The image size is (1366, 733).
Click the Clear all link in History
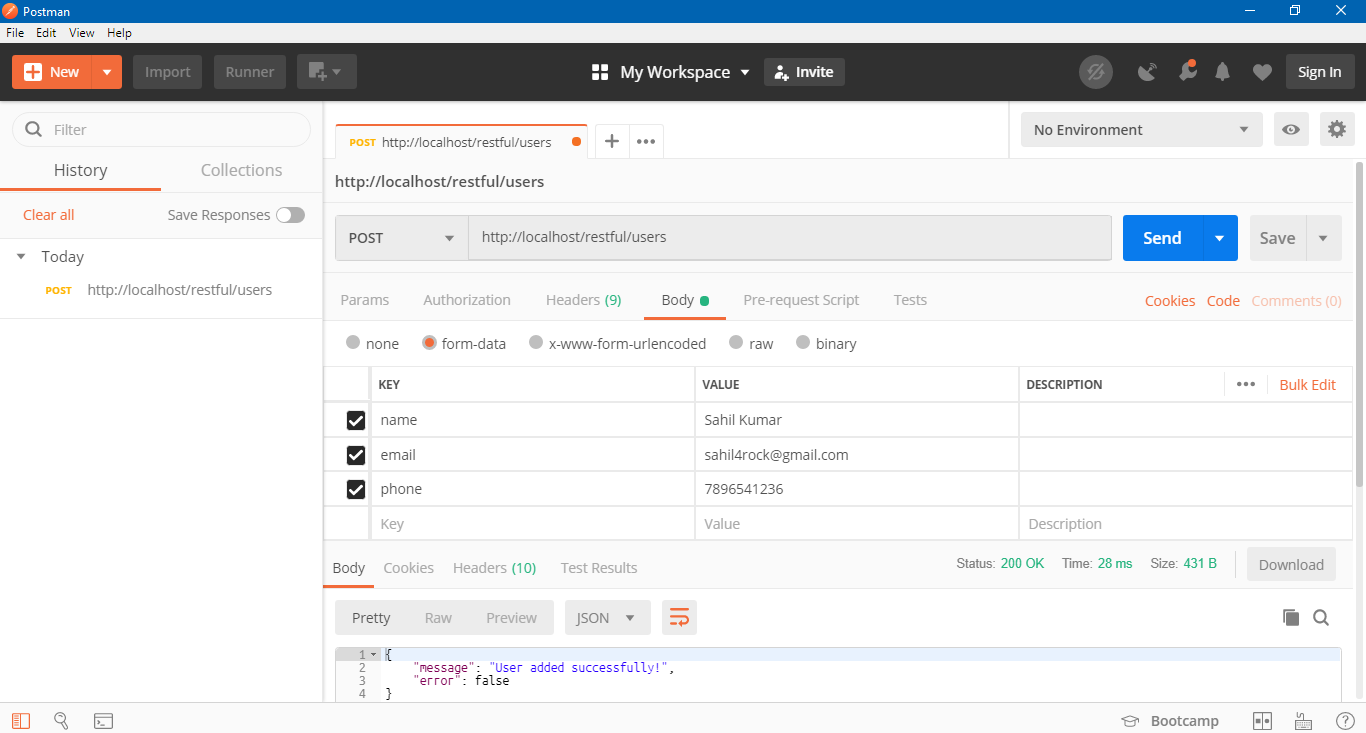pyautogui.click(x=48, y=214)
